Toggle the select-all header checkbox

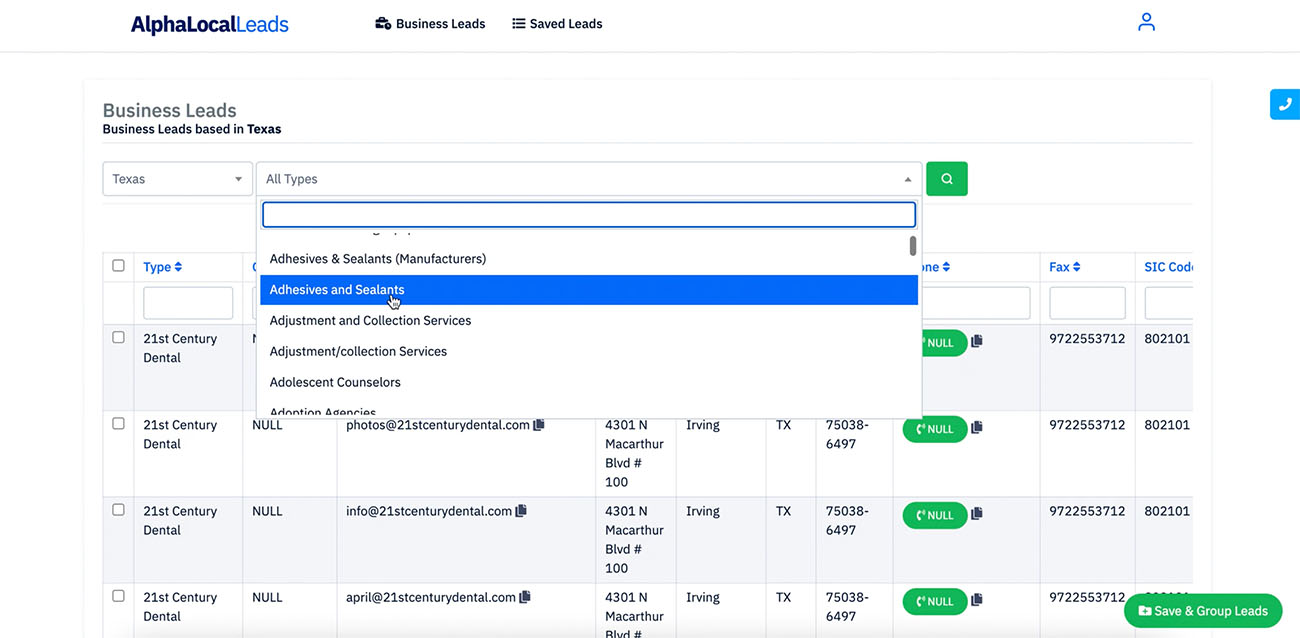pyautogui.click(x=118, y=266)
